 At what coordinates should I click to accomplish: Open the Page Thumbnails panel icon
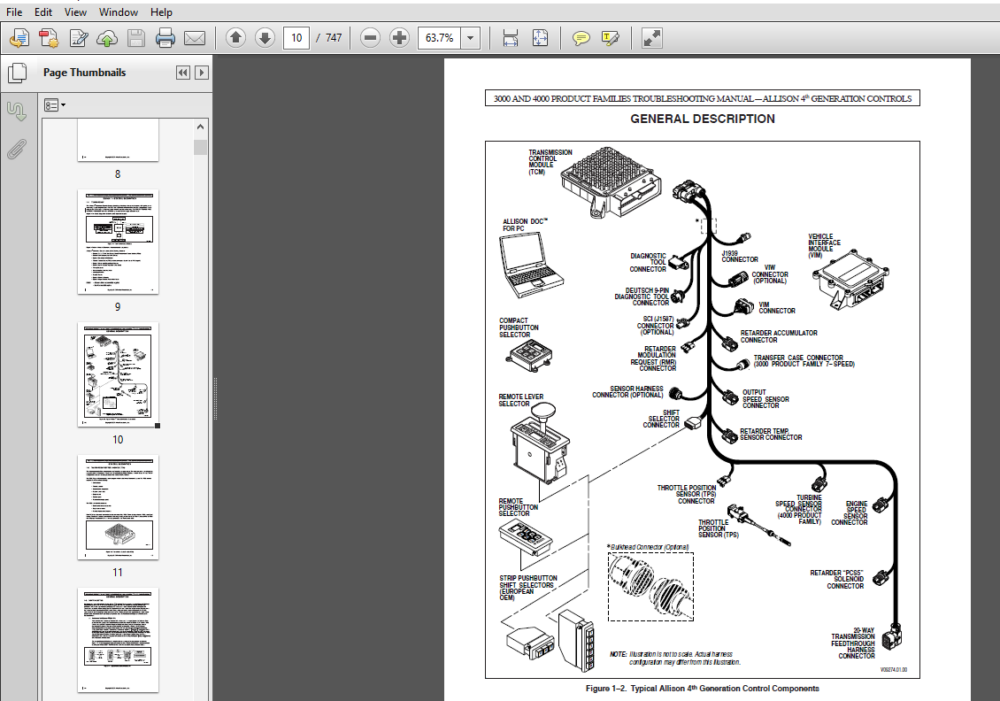pyautogui.click(x=17, y=73)
